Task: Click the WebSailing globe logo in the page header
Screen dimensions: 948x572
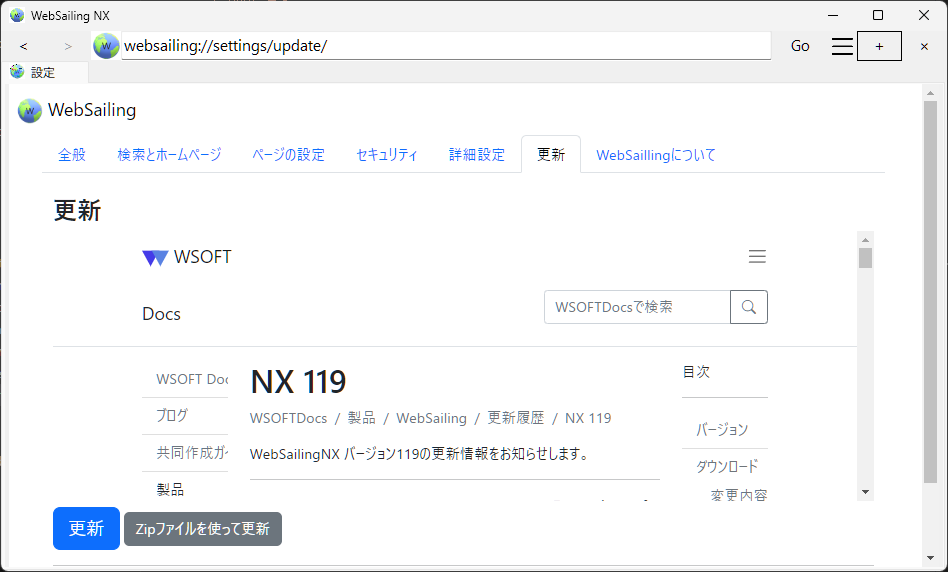Action: (x=30, y=111)
